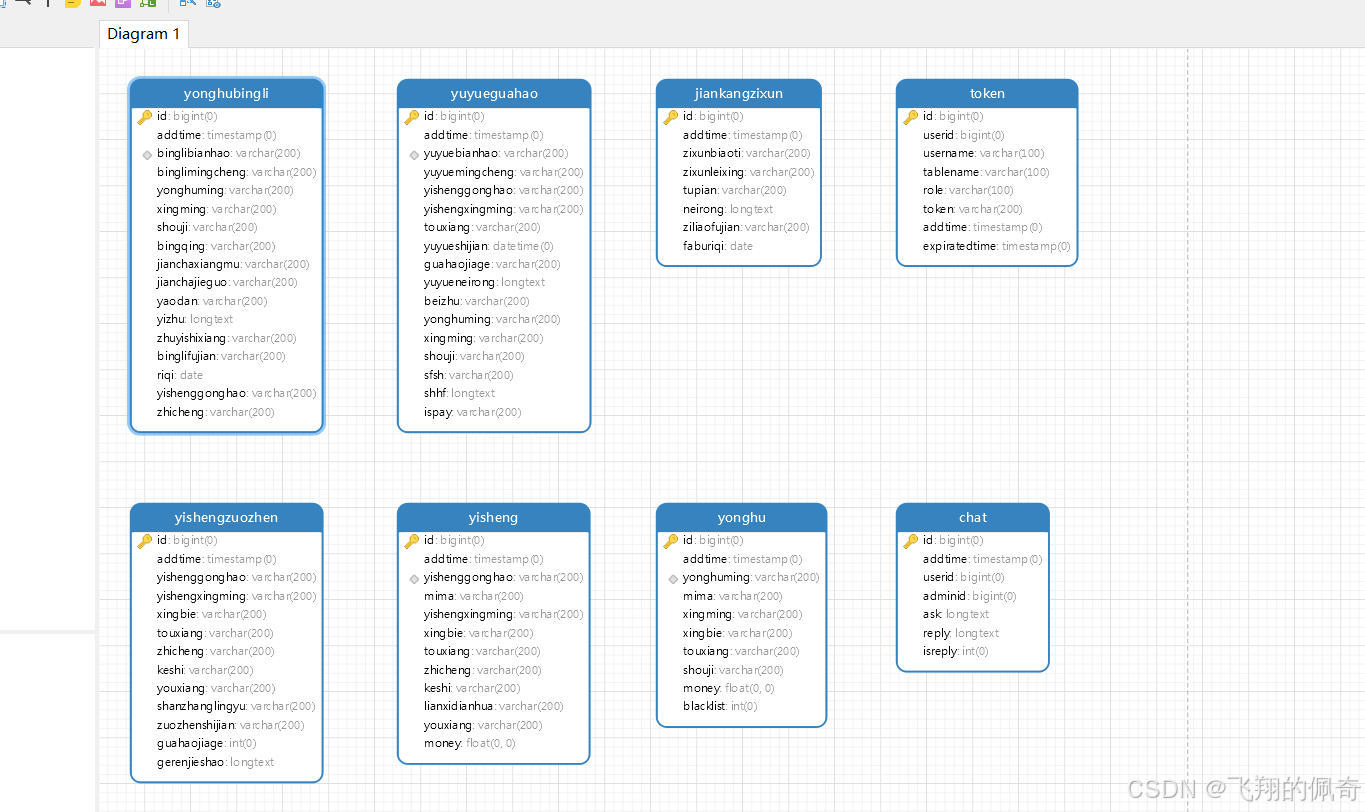The image size is (1365, 812).
Task: Click the username field in token table
Action: click(984, 154)
